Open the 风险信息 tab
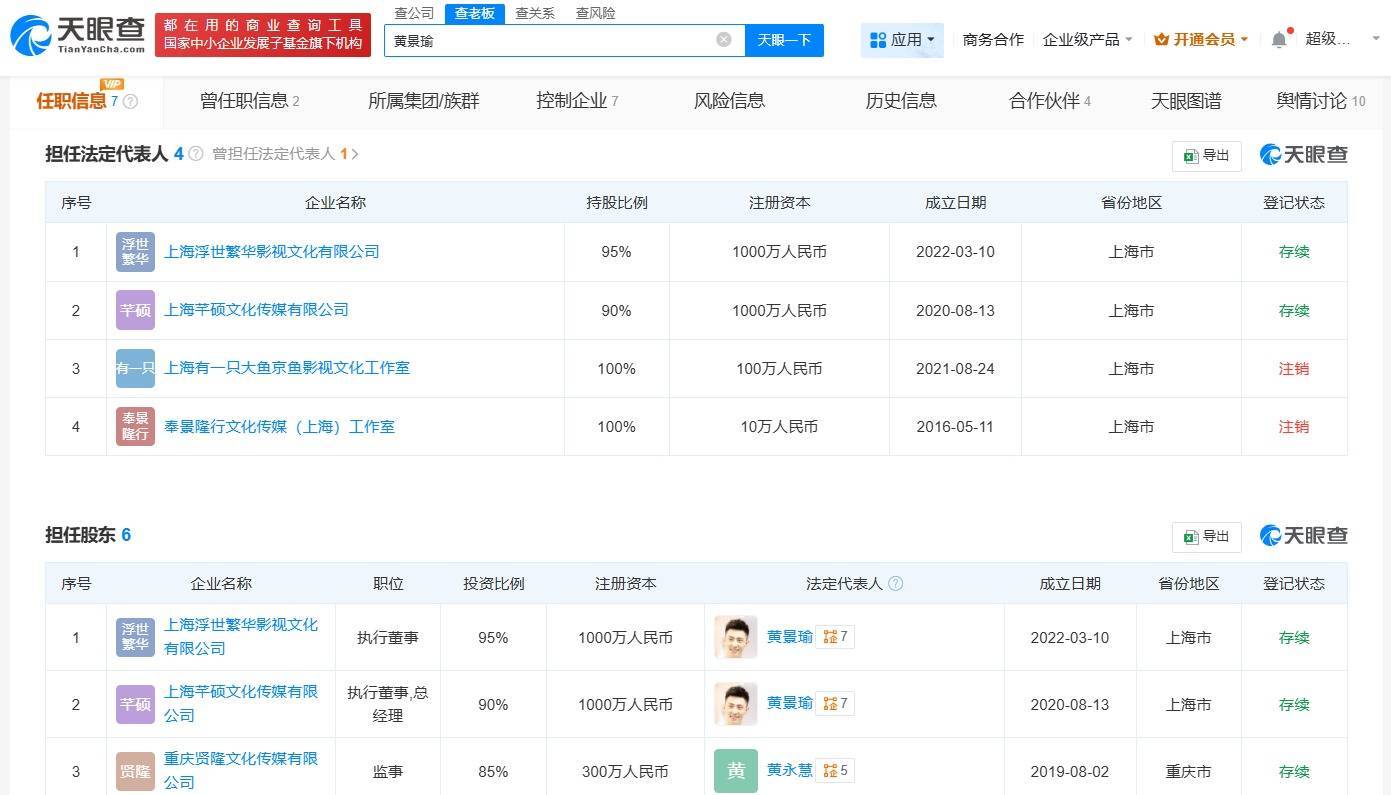This screenshot has height=795, width=1391. tap(729, 101)
